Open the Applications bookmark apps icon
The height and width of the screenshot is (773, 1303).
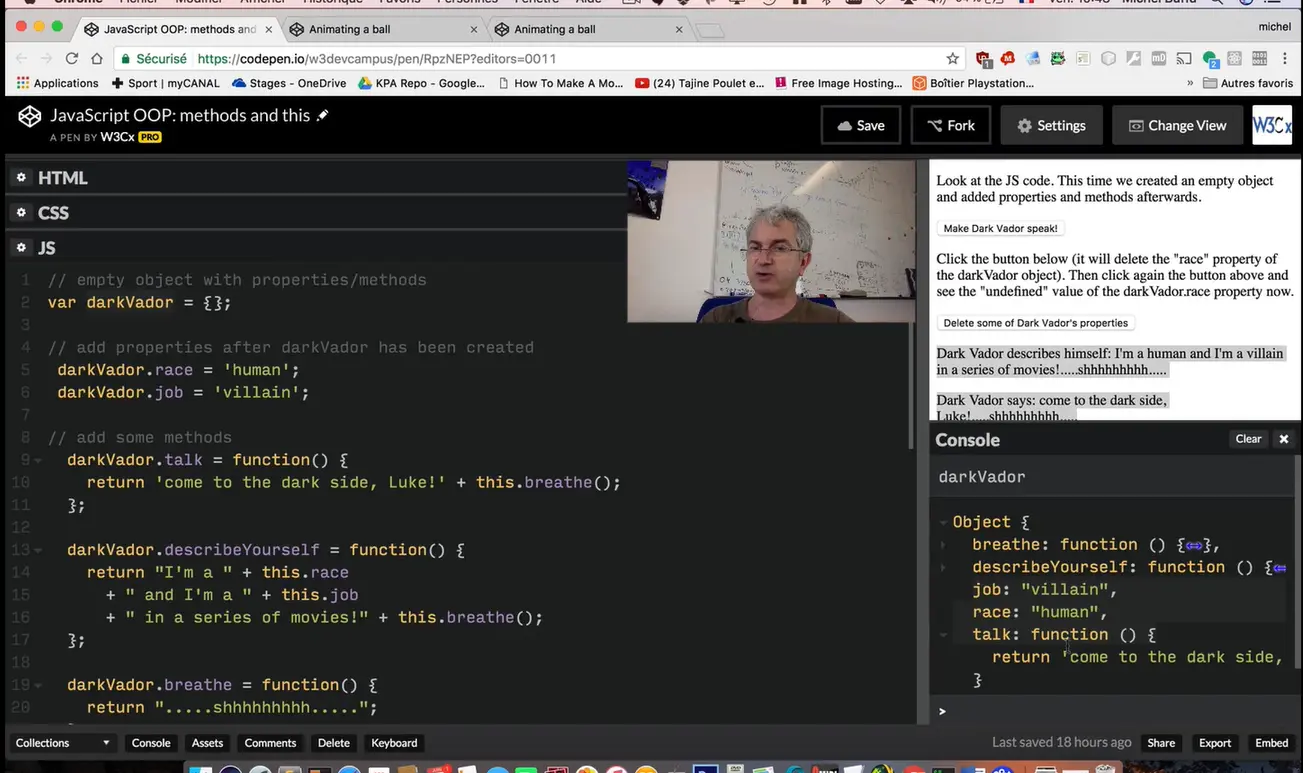click(x=23, y=83)
